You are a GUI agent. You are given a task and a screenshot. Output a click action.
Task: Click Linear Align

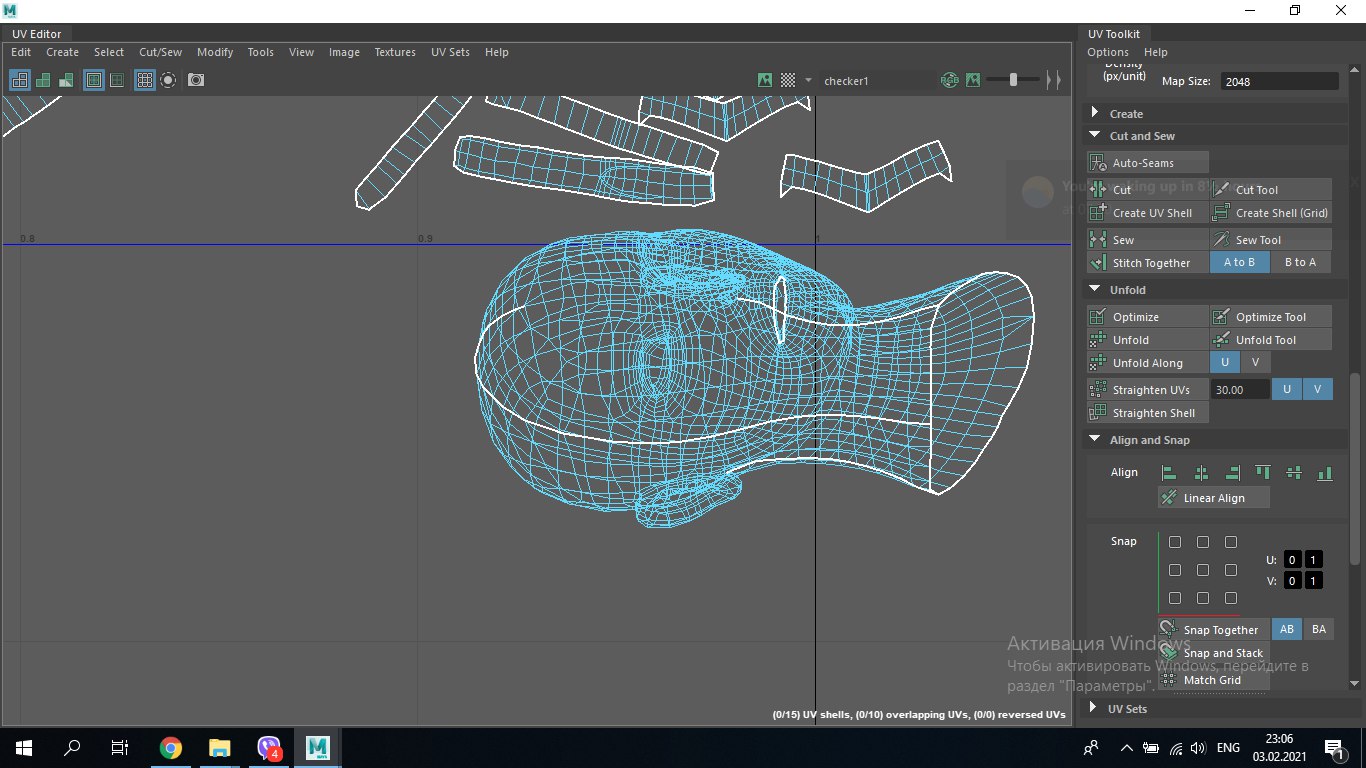[1214, 498]
